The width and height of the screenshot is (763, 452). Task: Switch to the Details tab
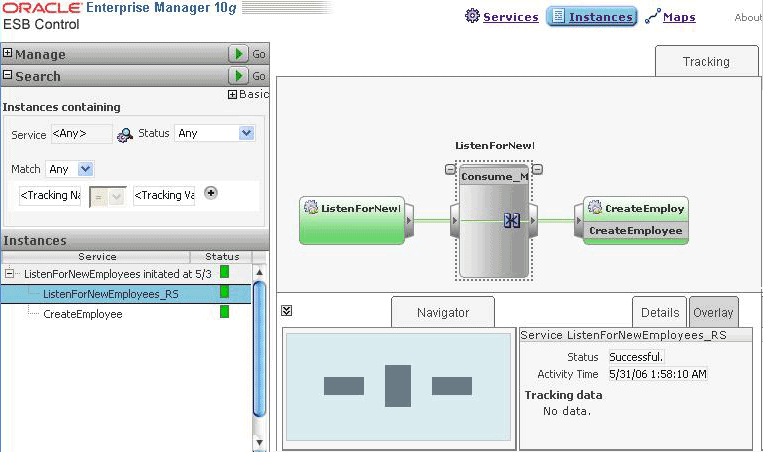tap(659, 312)
